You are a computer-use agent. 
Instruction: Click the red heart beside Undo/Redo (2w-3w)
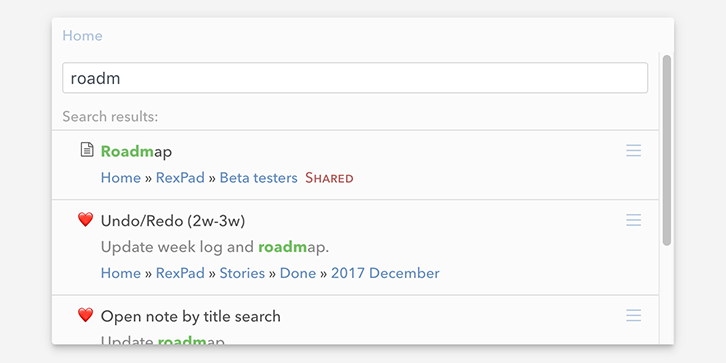(x=86, y=219)
